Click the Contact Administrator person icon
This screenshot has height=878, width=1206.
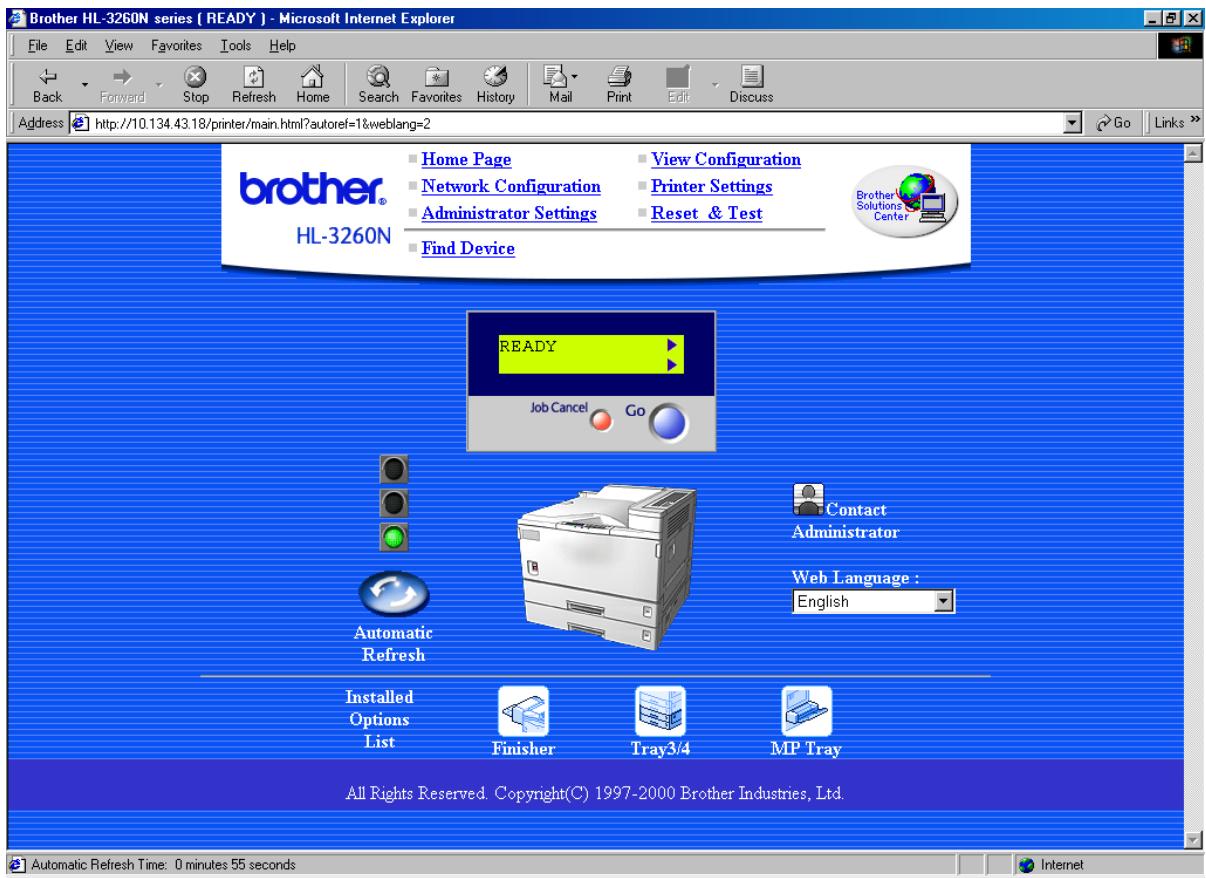pyautogui.click(x=807, y=498)
